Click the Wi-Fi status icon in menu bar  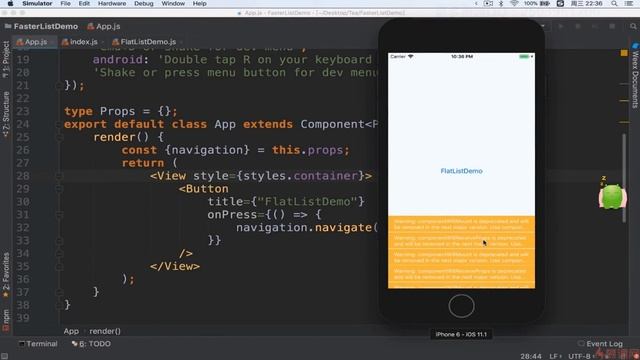(514, 3)
